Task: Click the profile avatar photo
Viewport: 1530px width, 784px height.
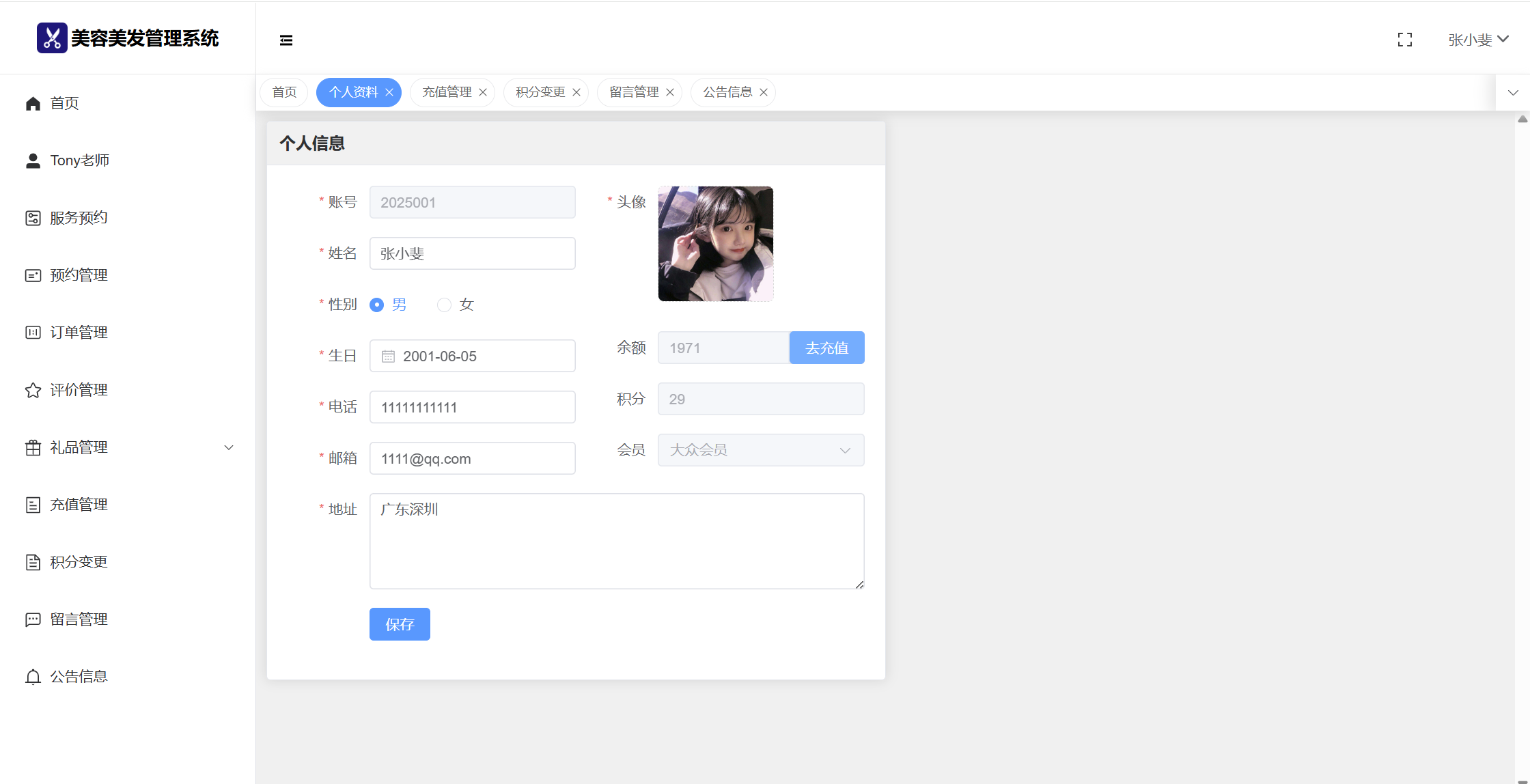Action: coord(715,244)
